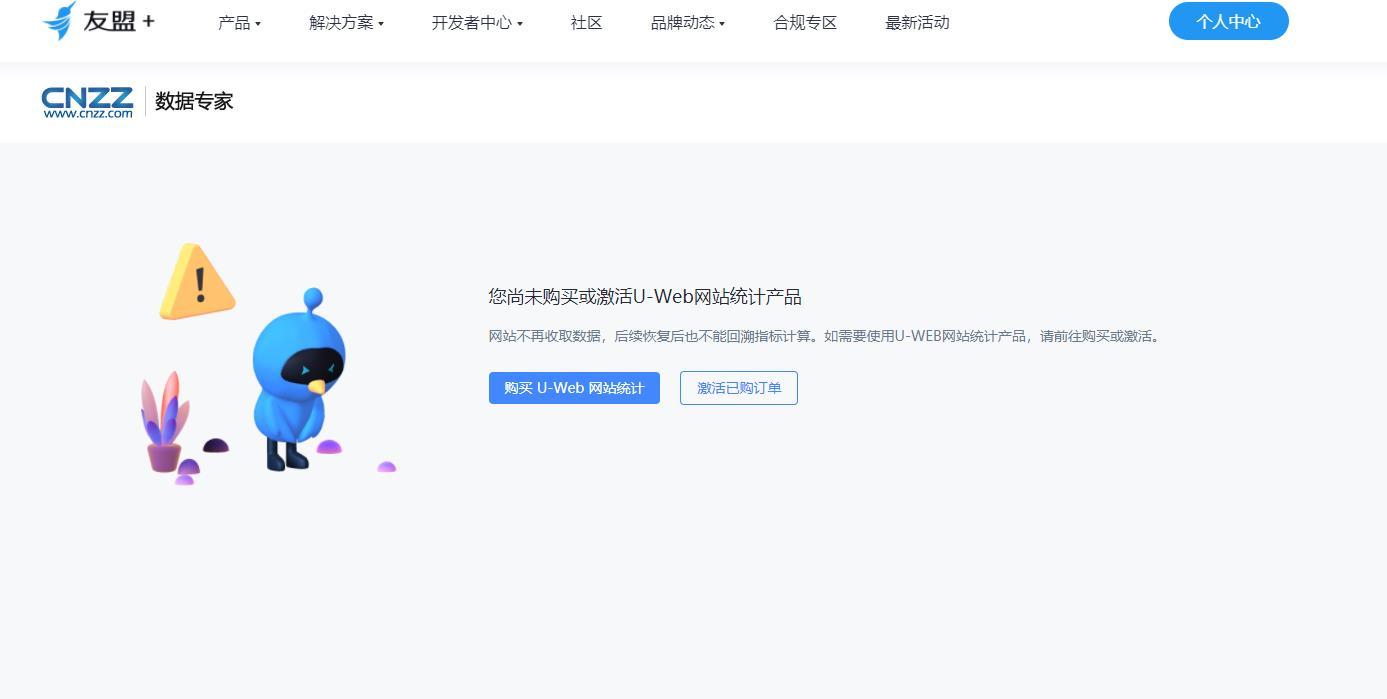
Task: Open the 产品 dropdown menu
Action: pyautogui.click(x=239, y=22)
